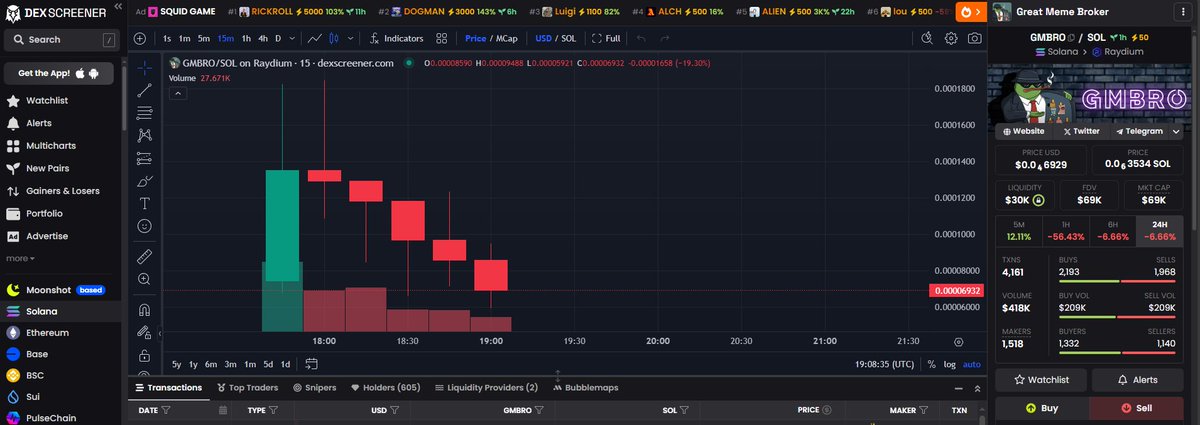
Task: Choose the line chart style icon
Action: [315, 38]
